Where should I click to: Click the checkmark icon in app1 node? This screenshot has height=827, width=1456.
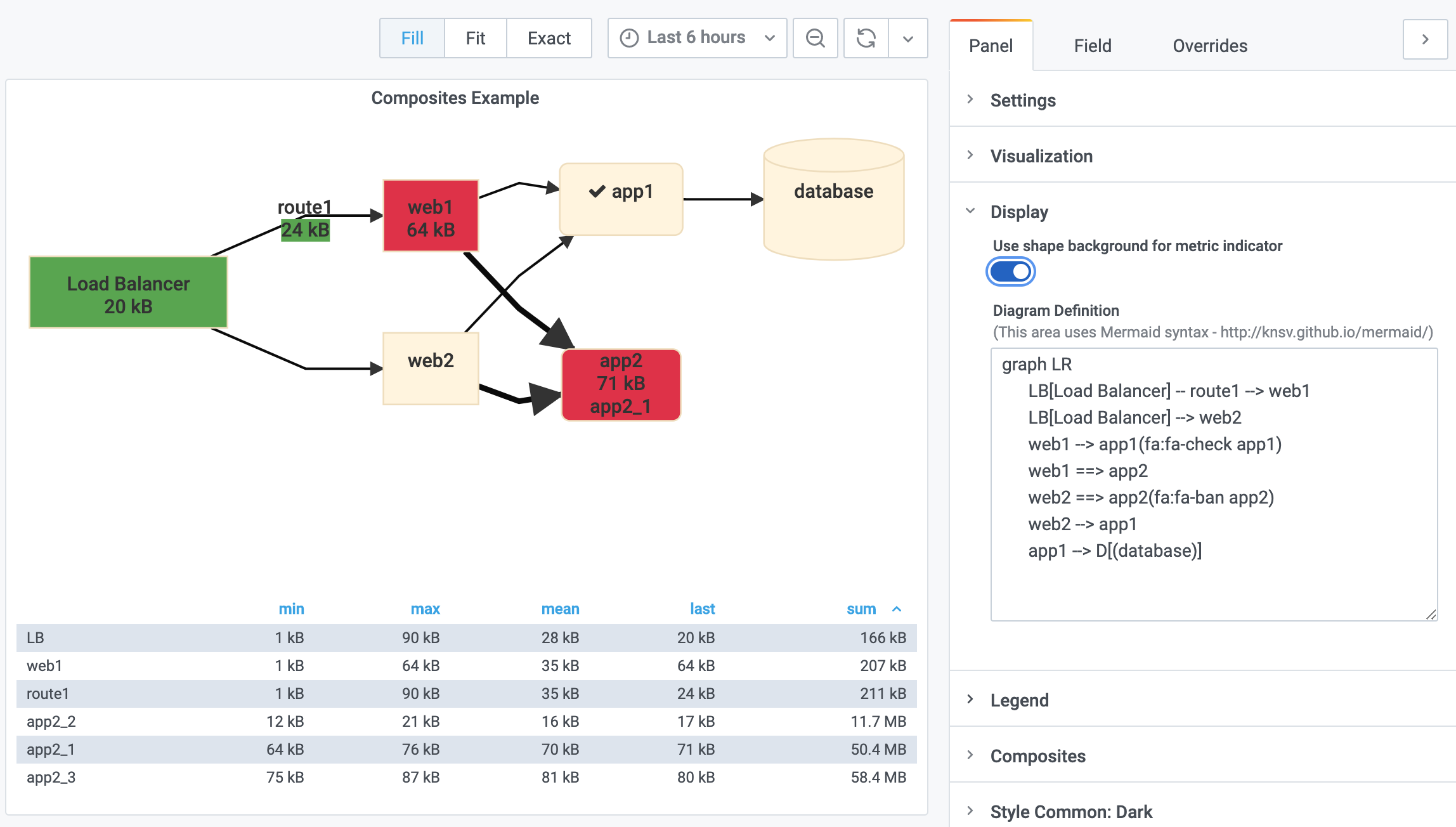pyautogui.click(x=597, y=192)
